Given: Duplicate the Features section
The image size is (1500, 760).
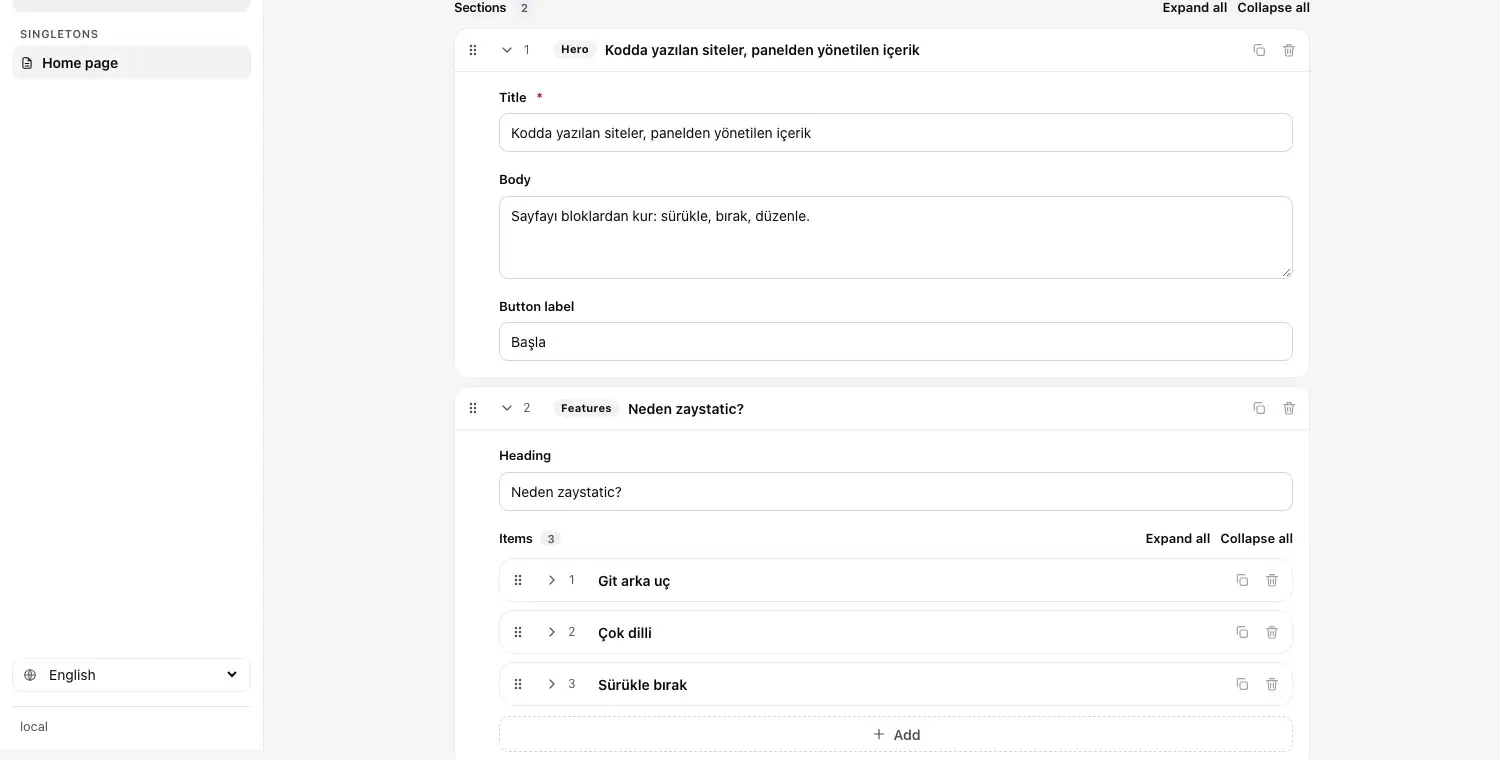Looking at the screenshot, I should pos(1259,408).
